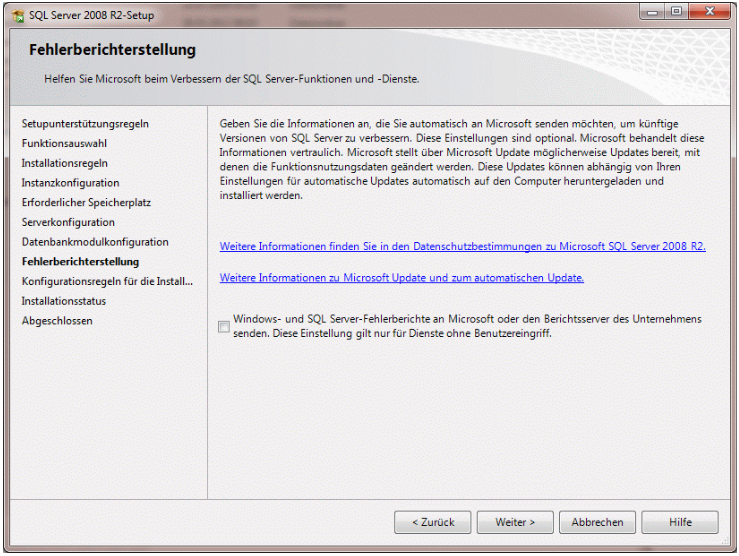The image size is (739, 556).
Task: Select Instanzkonfiguration step in sidebar
Action: [70, 183]
